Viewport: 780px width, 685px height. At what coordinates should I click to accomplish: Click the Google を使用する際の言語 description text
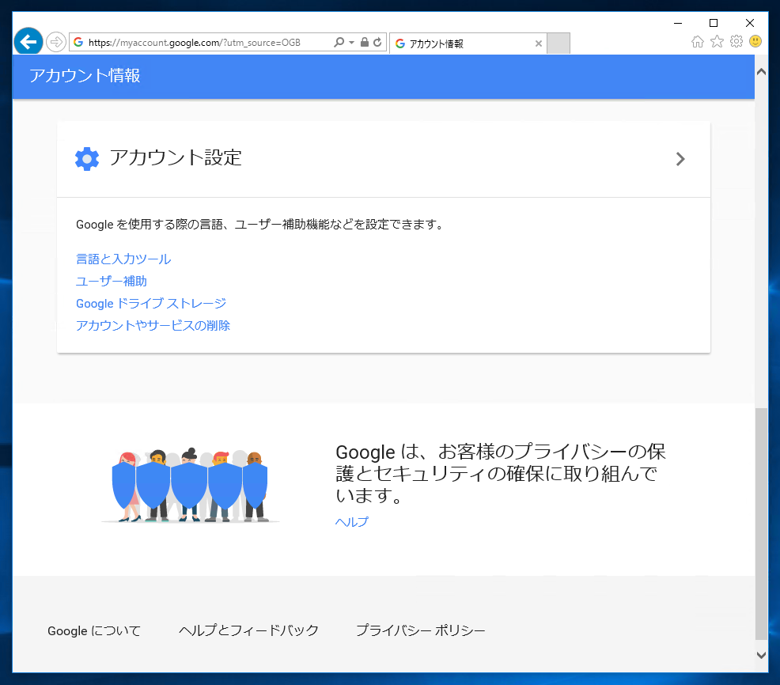[x=260, y=225]
